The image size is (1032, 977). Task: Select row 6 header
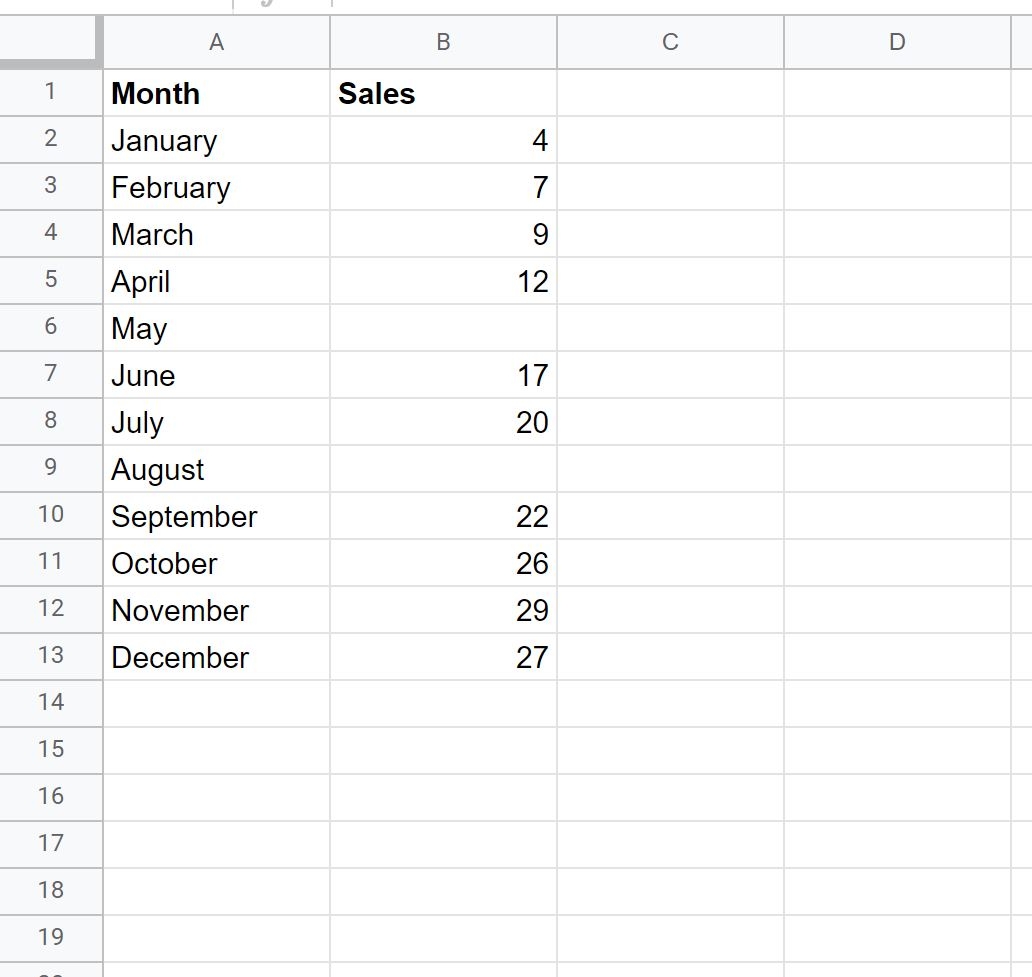[x=50, y=328]
